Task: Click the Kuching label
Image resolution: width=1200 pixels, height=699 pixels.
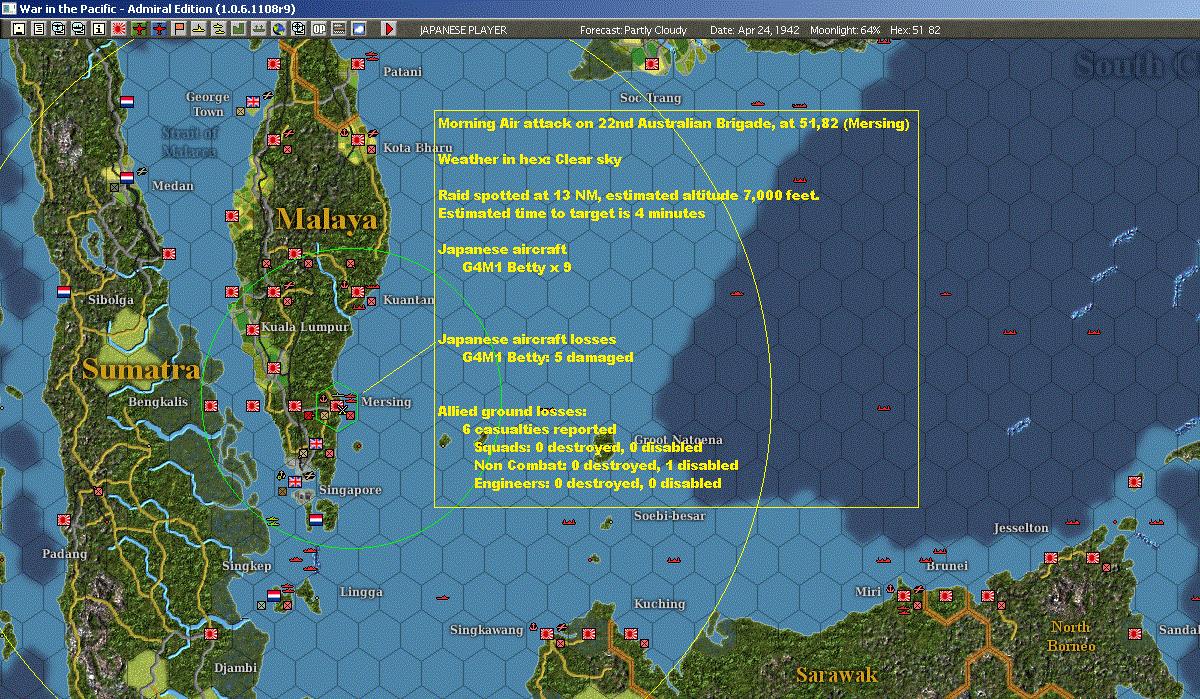Action: click(x=660, y=604)
